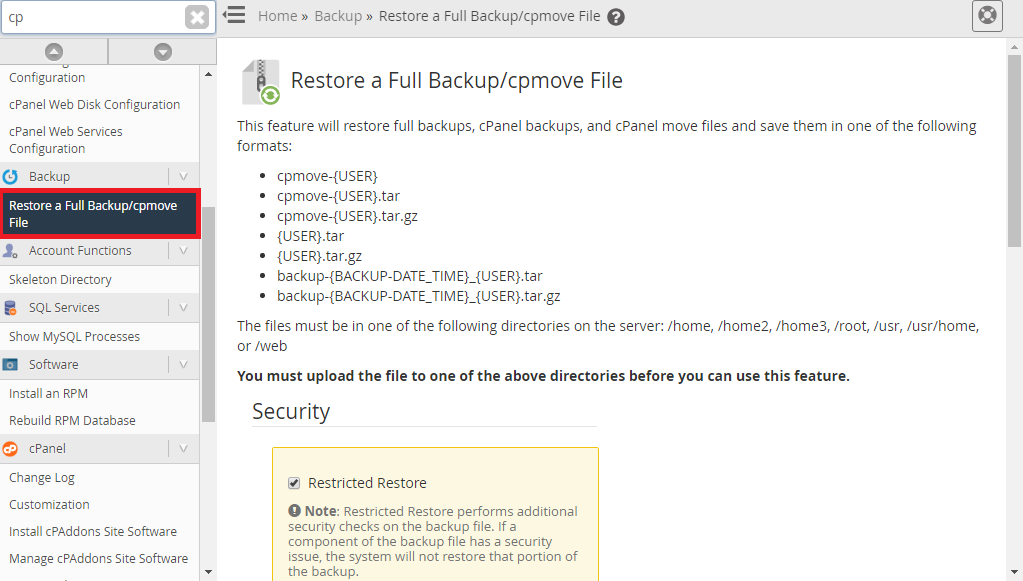Screen dimensions: 1023x581
Task: Click the Account Functions section icon
Action: (11, 251)
